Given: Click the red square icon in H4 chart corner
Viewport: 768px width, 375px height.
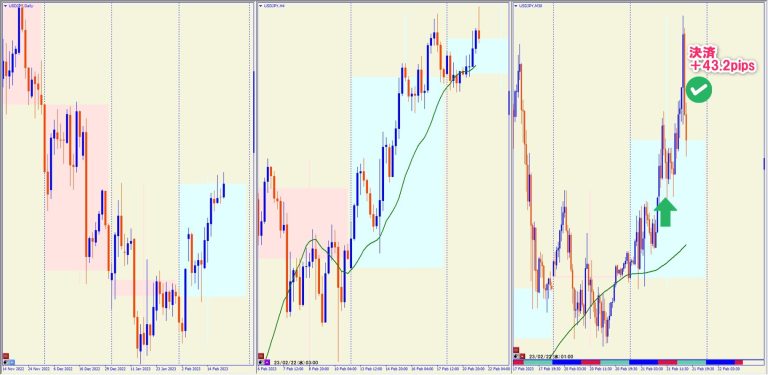Looking at the screenshot, I should pos(261,356).
